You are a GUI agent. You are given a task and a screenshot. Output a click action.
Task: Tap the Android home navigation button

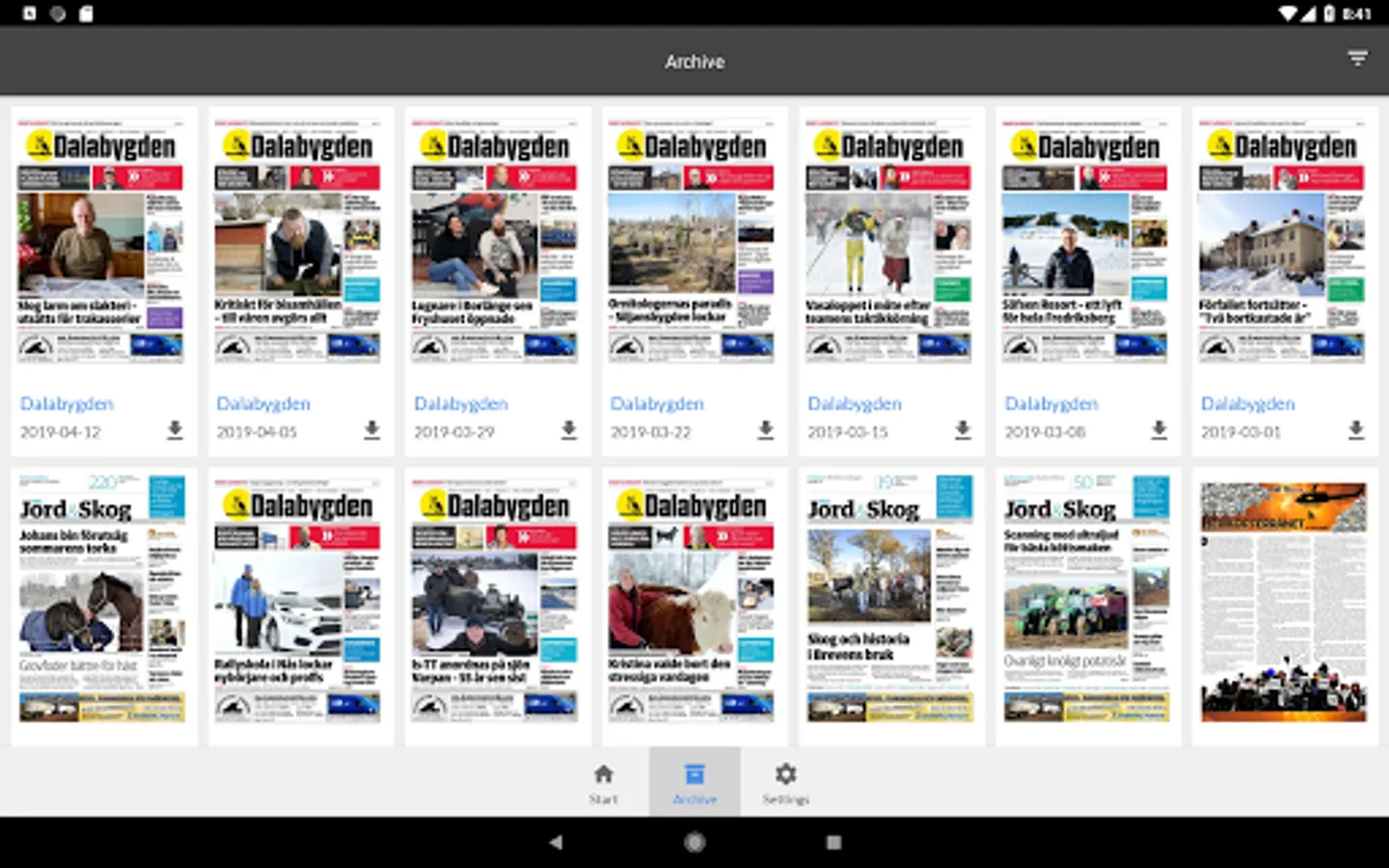click(x=694, y=842)
